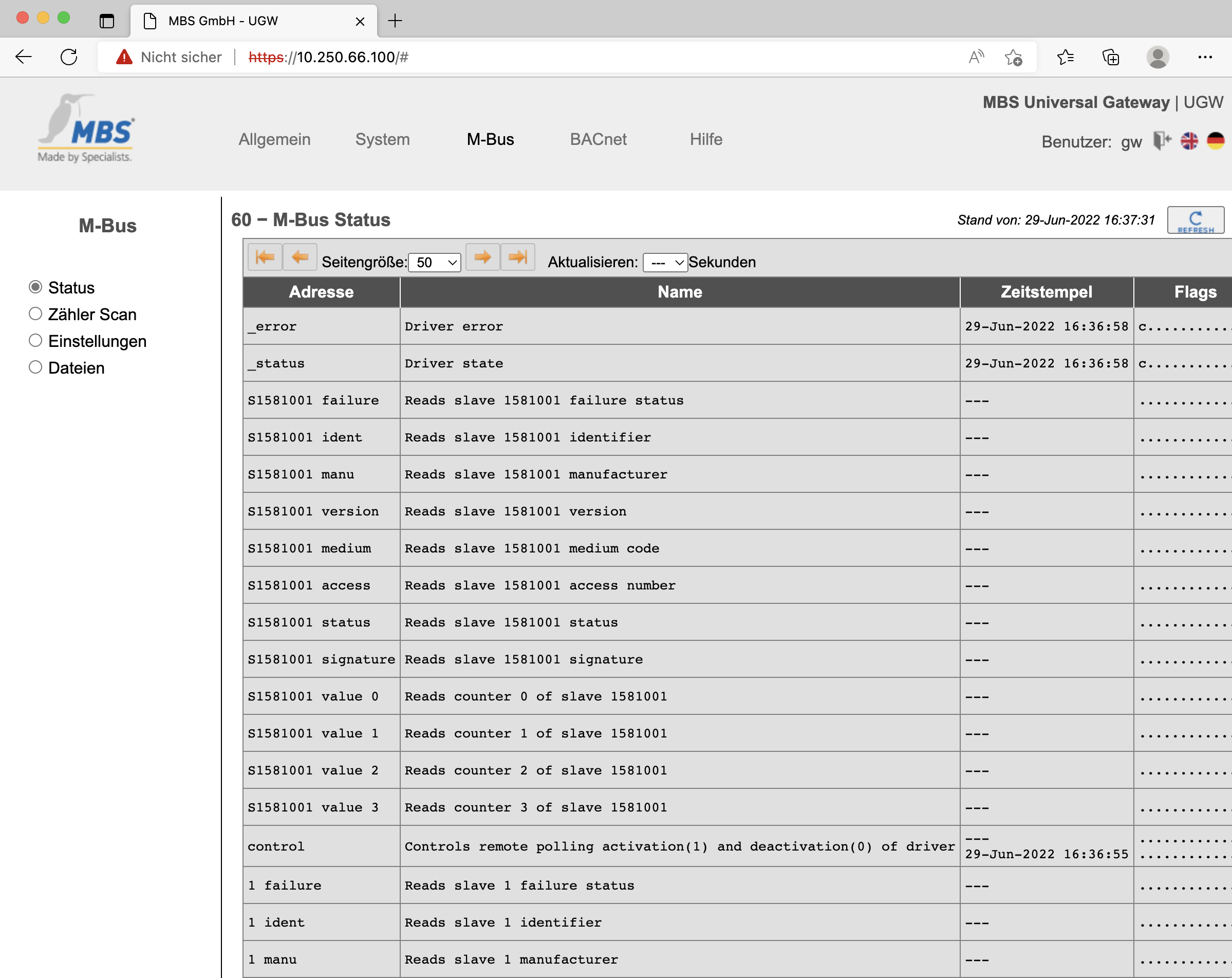This screenshot has height=978, width=1232.
Task: Switch language to German flag
Action: (x=1216, y=141)
